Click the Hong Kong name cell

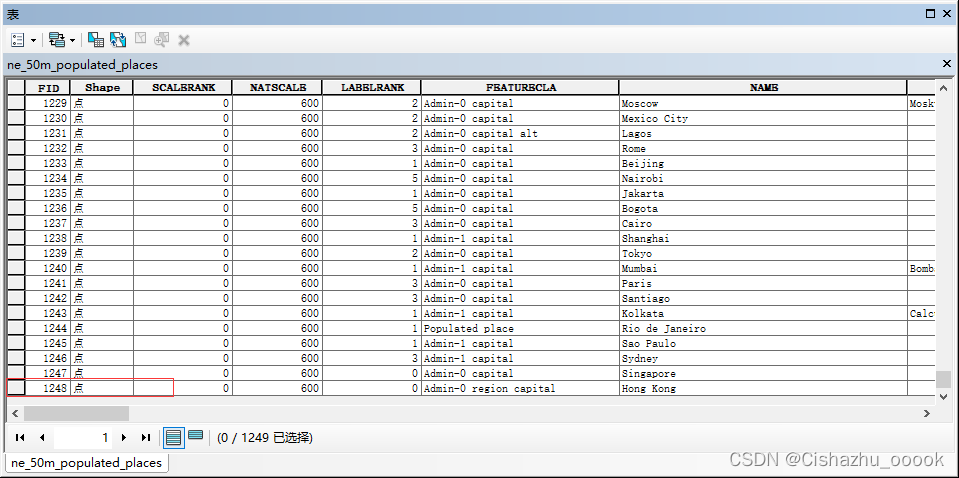pyautogui.click(x=763, y=388)
